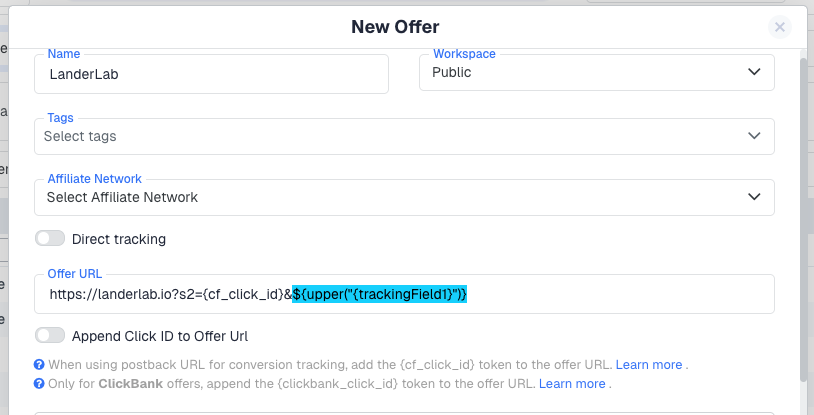Viewport: 814px width, 415px height.
Task: Open Learn more link for postback URL
Action: tap(649, 365)
